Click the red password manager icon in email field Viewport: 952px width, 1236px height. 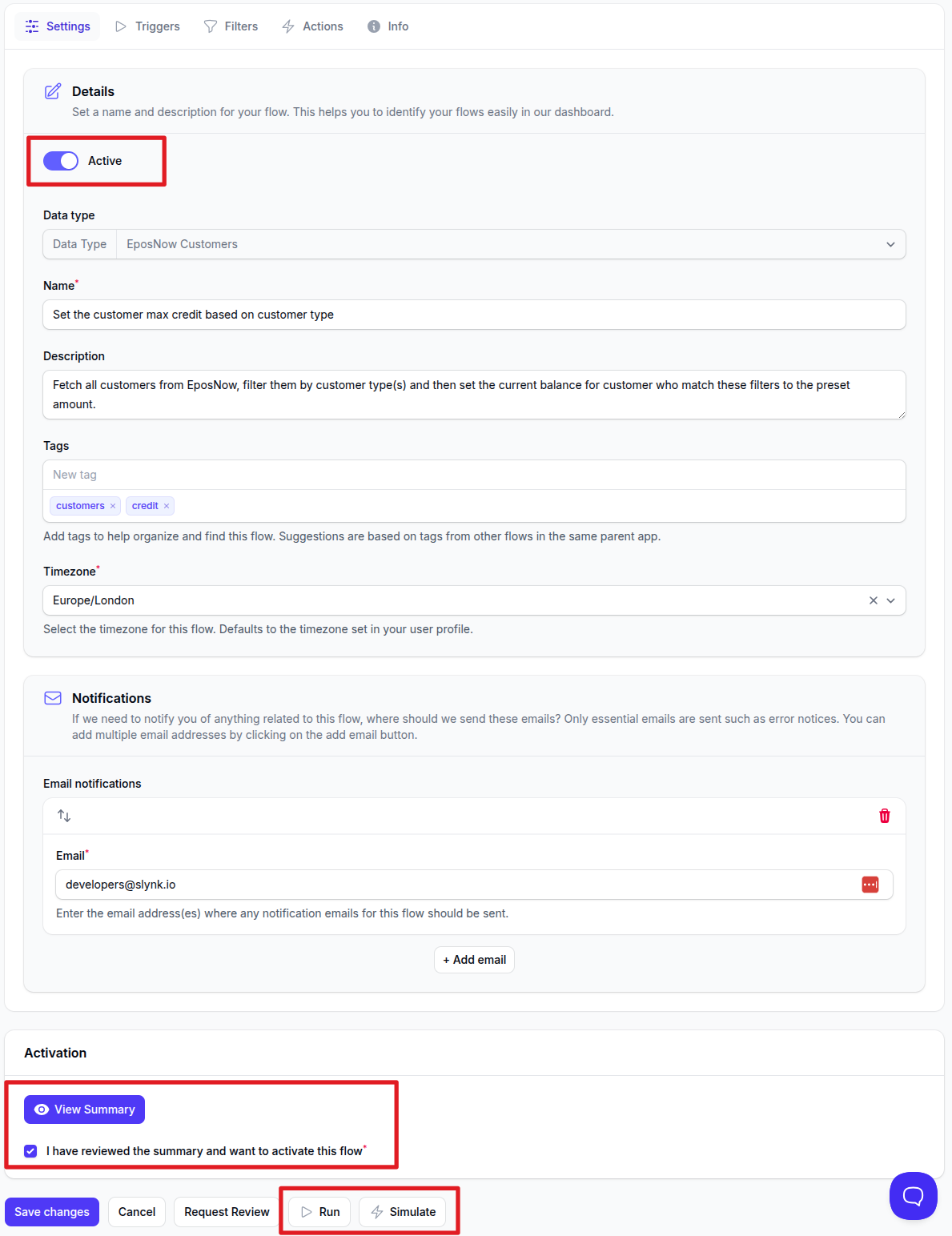click(870, 885)
